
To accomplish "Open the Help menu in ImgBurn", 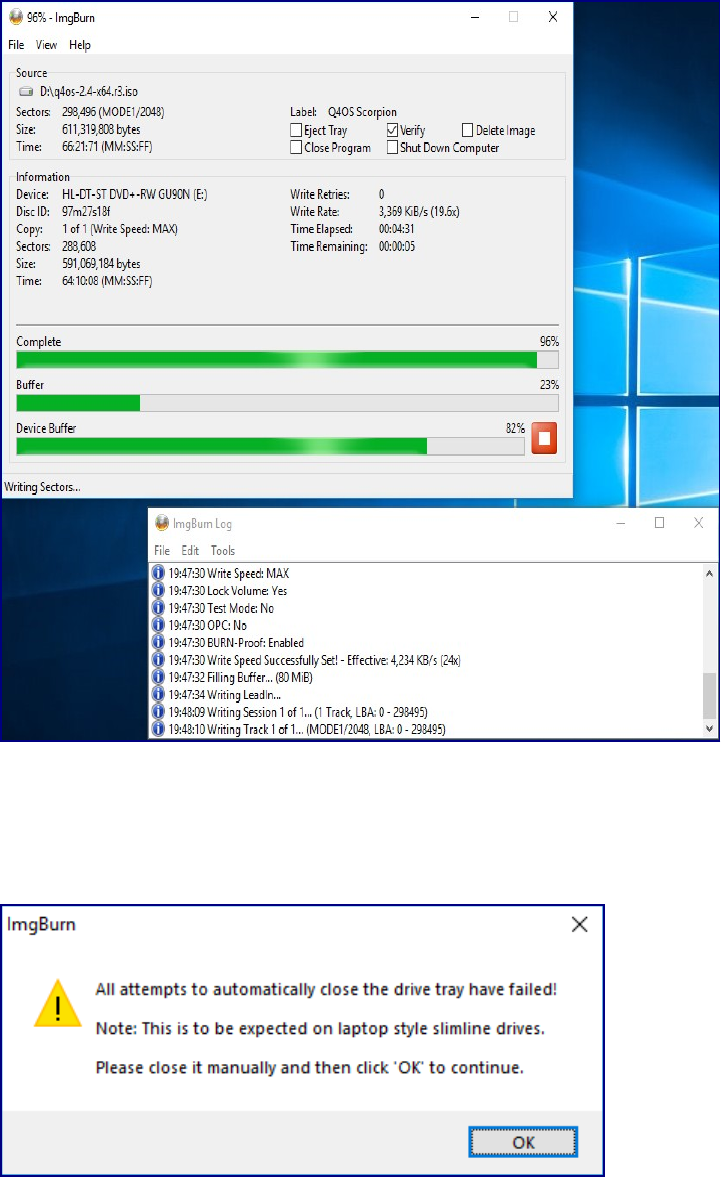I will [x=80, y=45].
